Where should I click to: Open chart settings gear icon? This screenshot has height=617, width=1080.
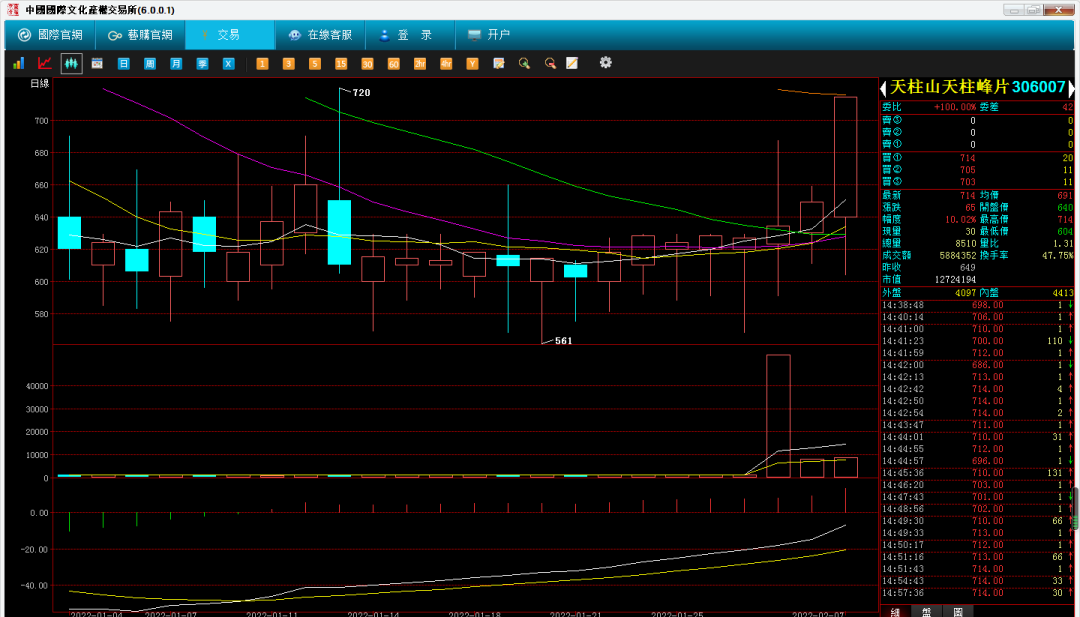click(605, 63)
